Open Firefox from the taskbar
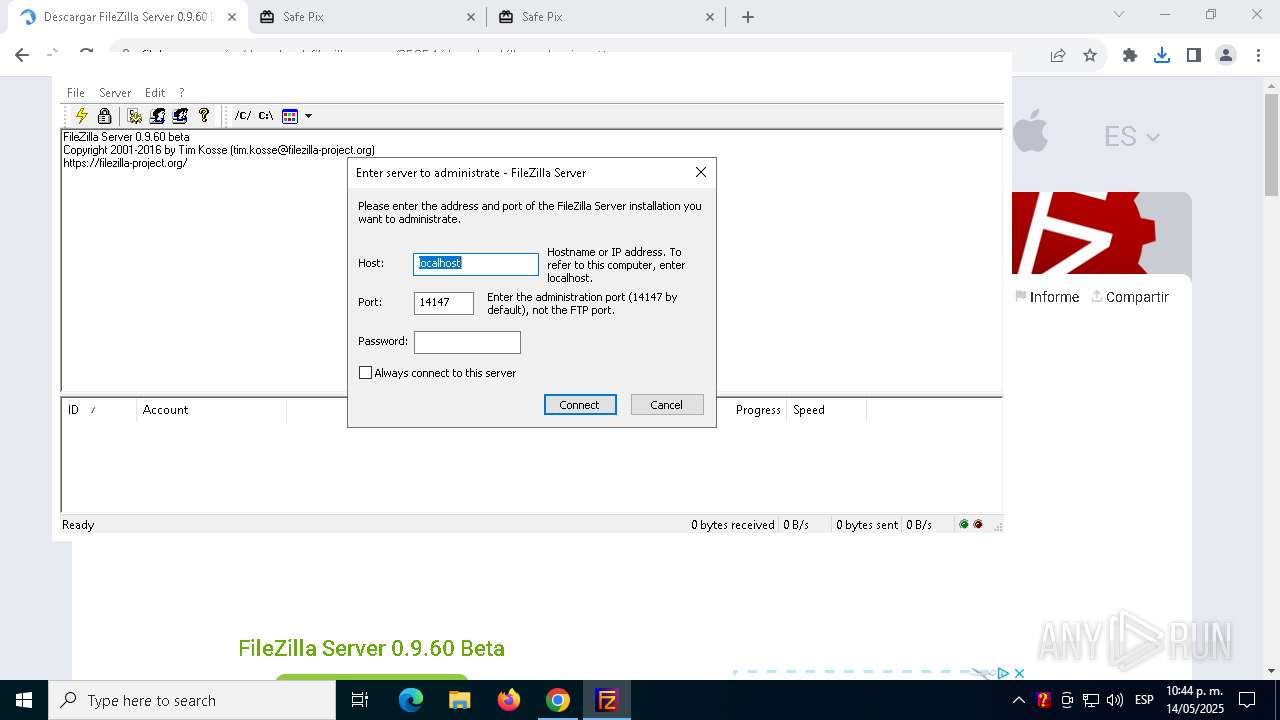 tap(509, 700)
